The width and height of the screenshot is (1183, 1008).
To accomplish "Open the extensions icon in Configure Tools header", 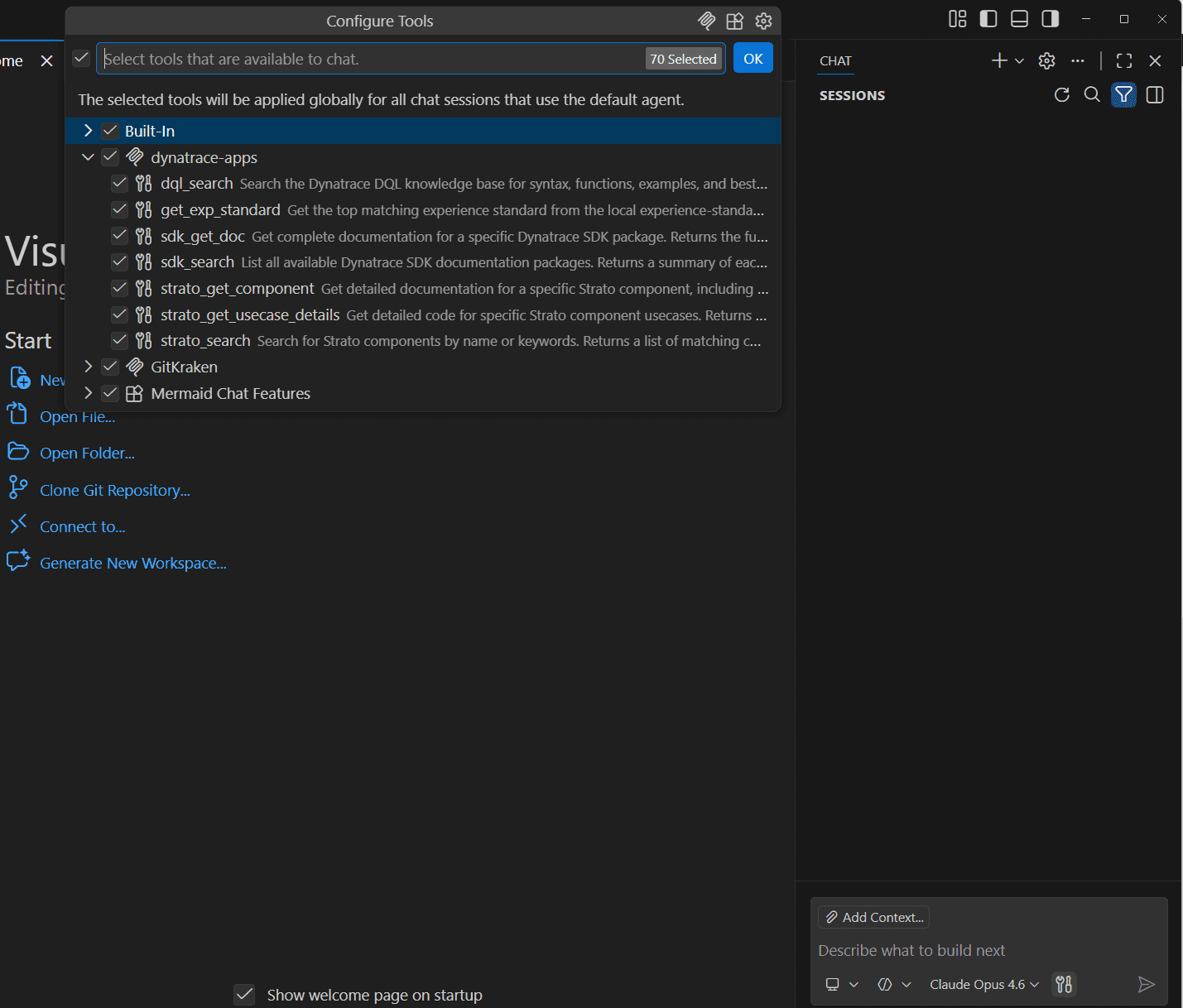I will point(734,21).
